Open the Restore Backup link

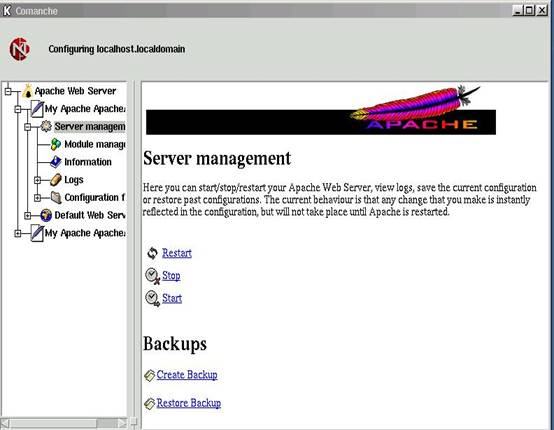(189, 403)
